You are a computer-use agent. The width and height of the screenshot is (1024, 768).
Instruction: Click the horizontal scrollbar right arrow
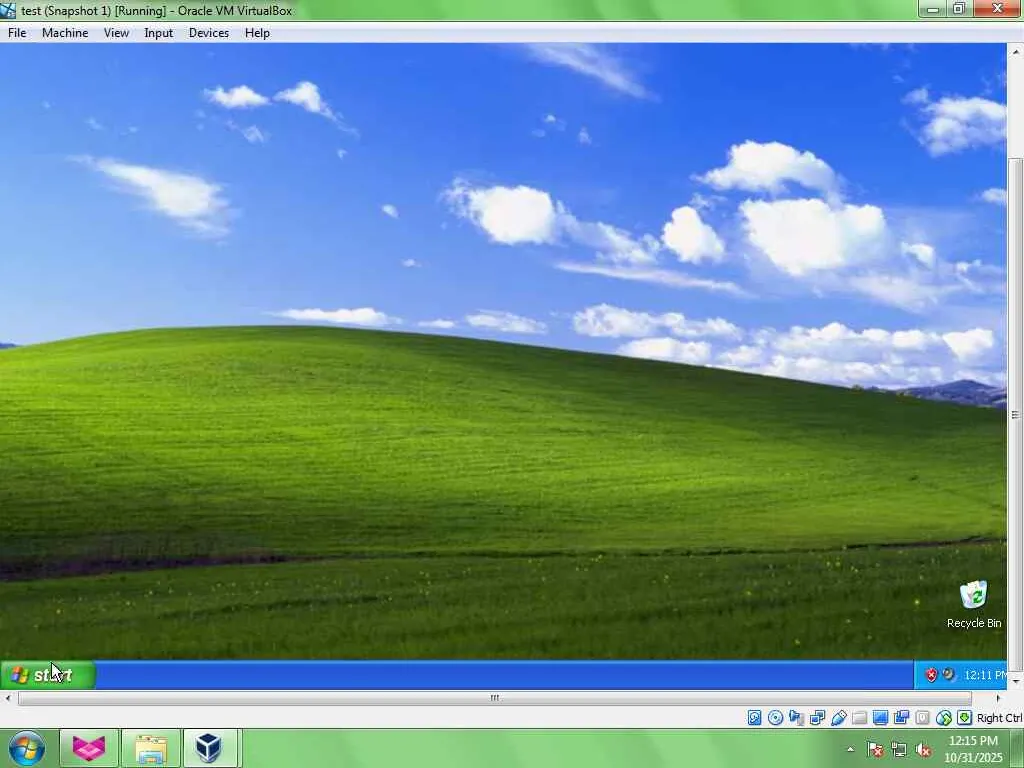tap(997, 698)
